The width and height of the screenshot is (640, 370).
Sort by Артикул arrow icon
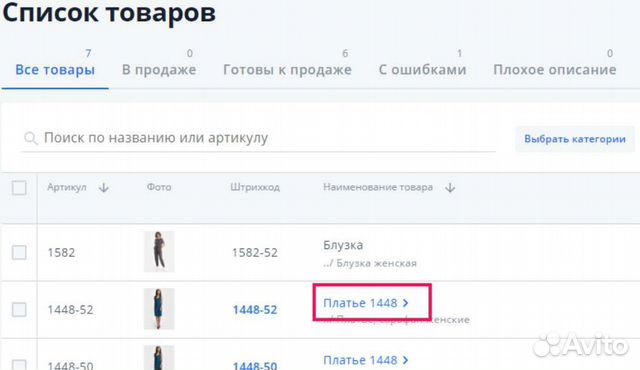point(104,188)
